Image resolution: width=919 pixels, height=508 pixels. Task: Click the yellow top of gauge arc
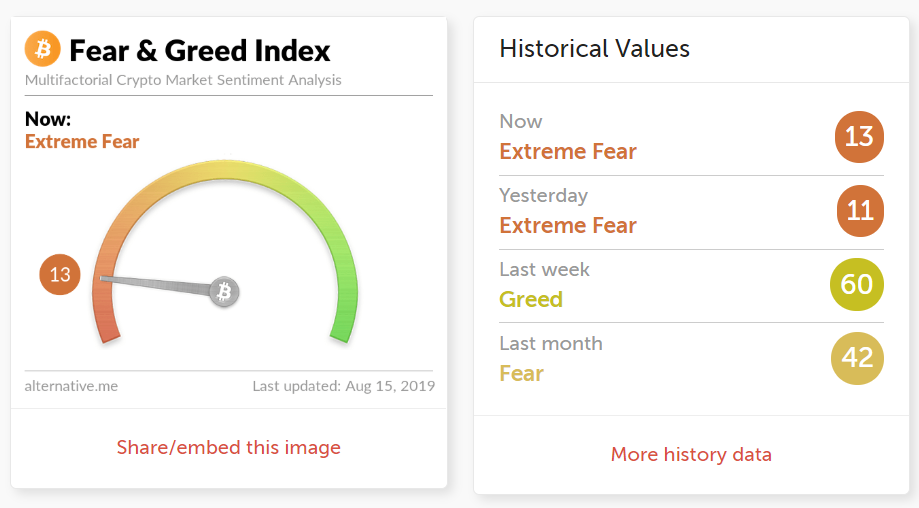point(225,170)
